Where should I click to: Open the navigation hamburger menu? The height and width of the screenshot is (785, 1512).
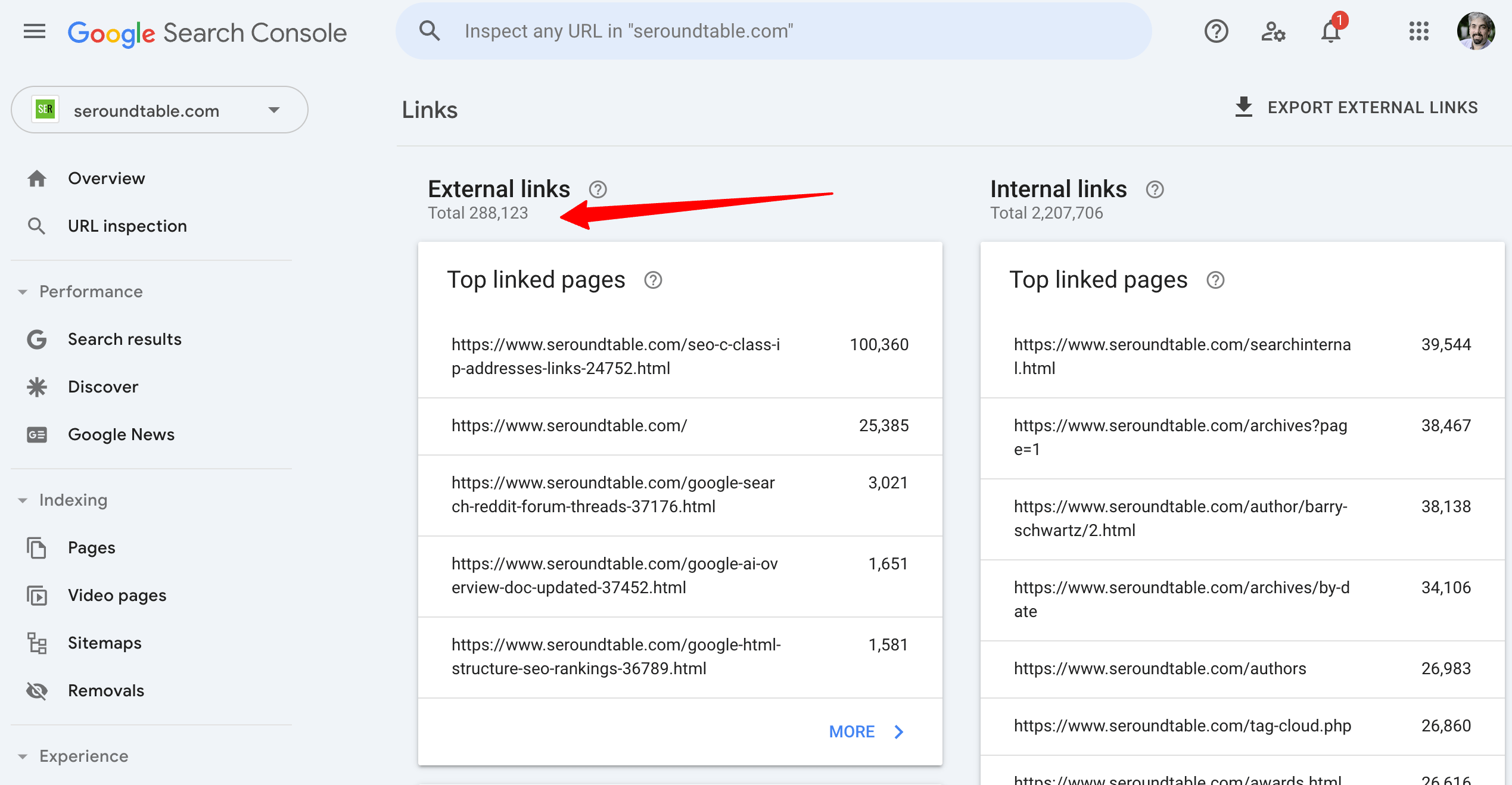coord(34,31)
